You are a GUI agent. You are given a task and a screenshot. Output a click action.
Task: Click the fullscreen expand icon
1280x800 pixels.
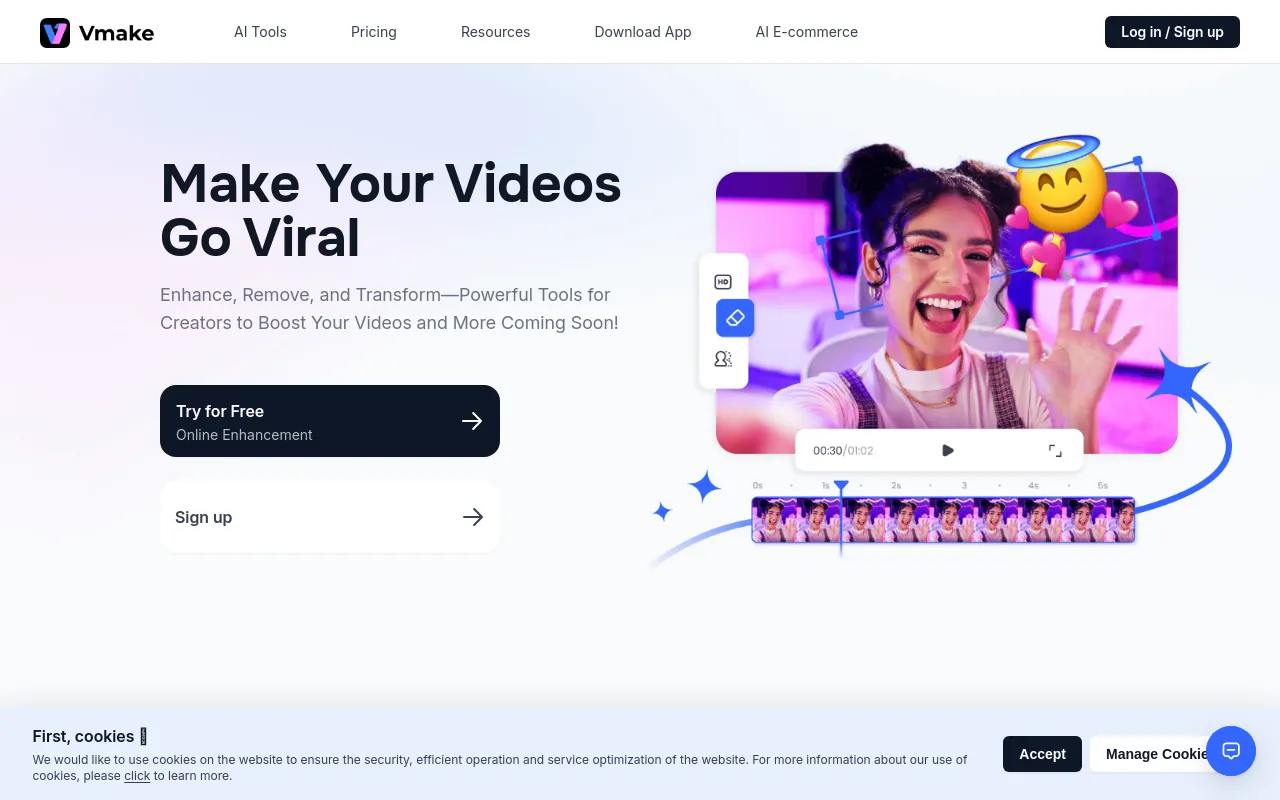click(x=1055, y=451)
